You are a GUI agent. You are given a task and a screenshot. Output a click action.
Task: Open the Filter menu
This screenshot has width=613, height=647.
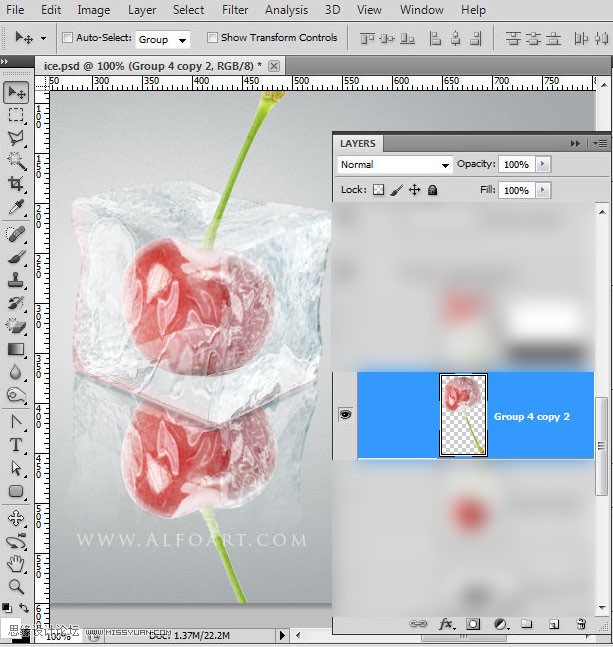[x=235, y=9]
